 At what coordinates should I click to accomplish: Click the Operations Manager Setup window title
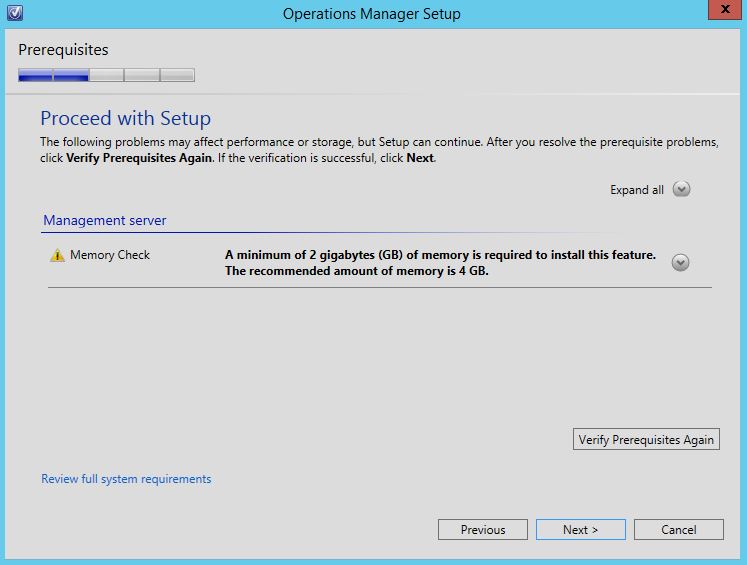tap(372, 14)
